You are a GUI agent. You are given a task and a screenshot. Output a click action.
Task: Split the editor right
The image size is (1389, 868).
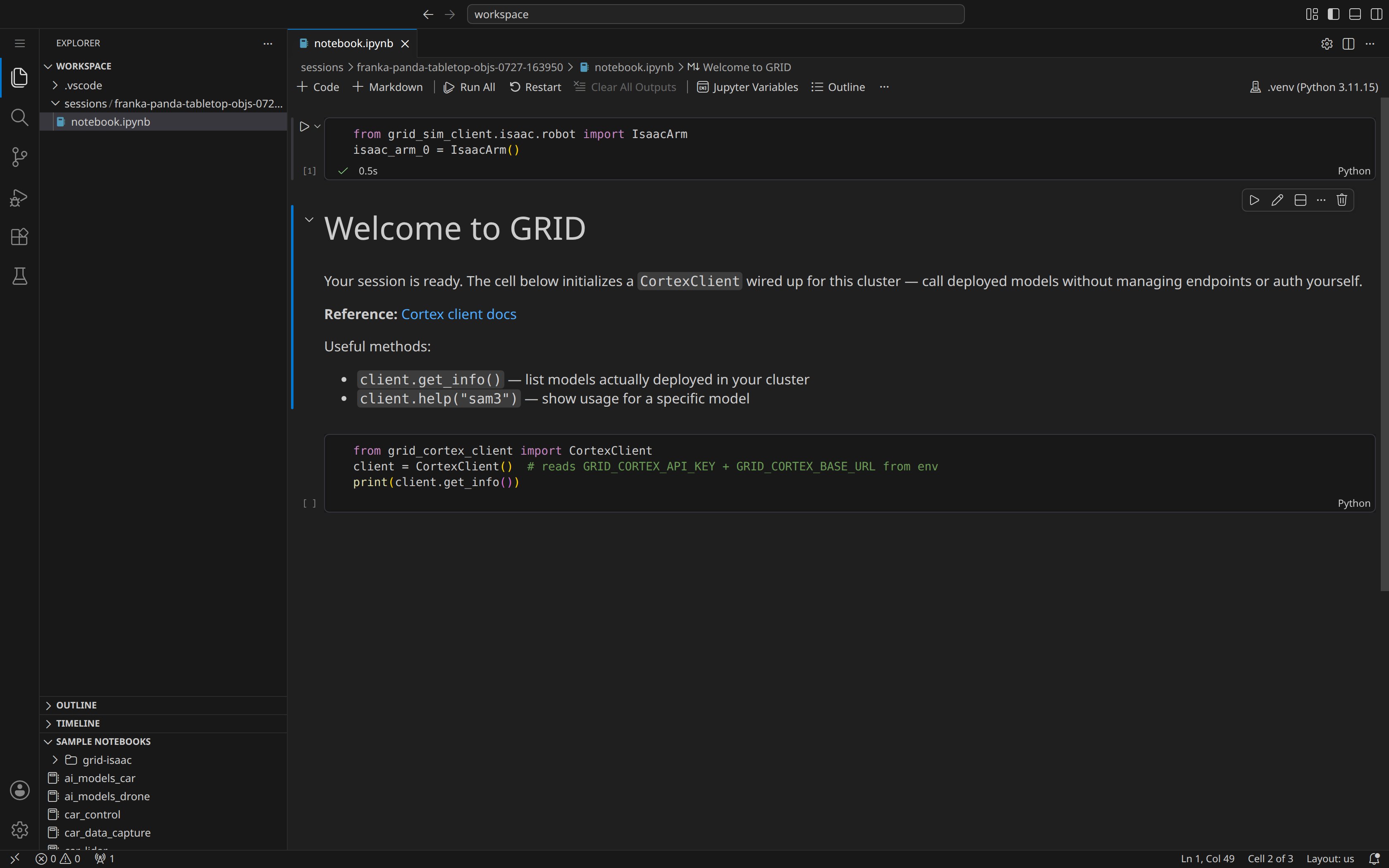point(1348,44)
